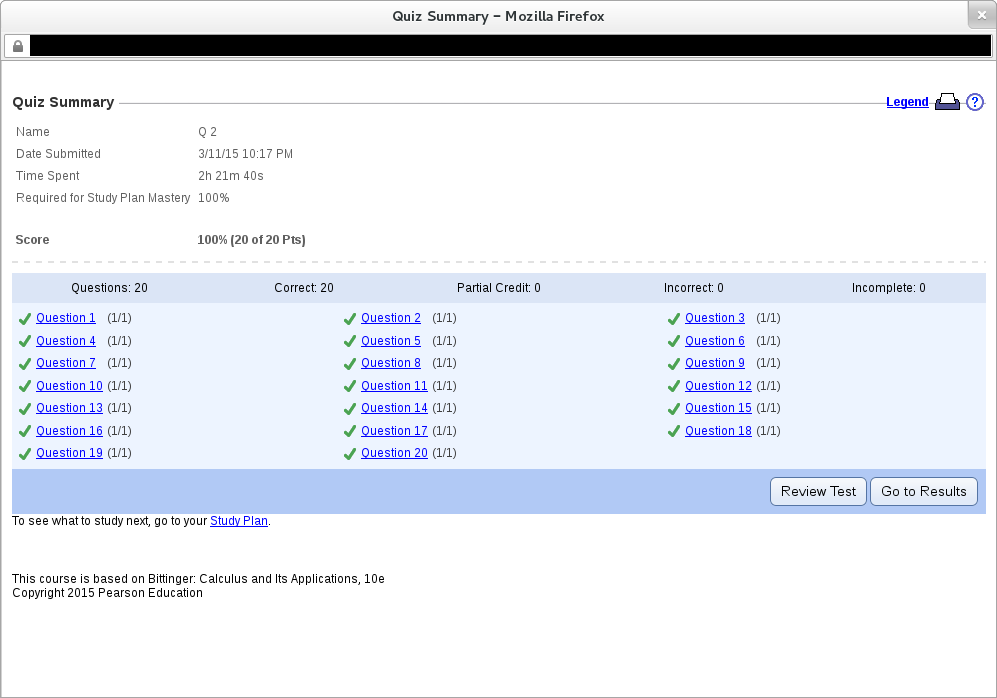Open Question 2 link
The height and width of the screenshot is (698, 997).
point(391,318)
